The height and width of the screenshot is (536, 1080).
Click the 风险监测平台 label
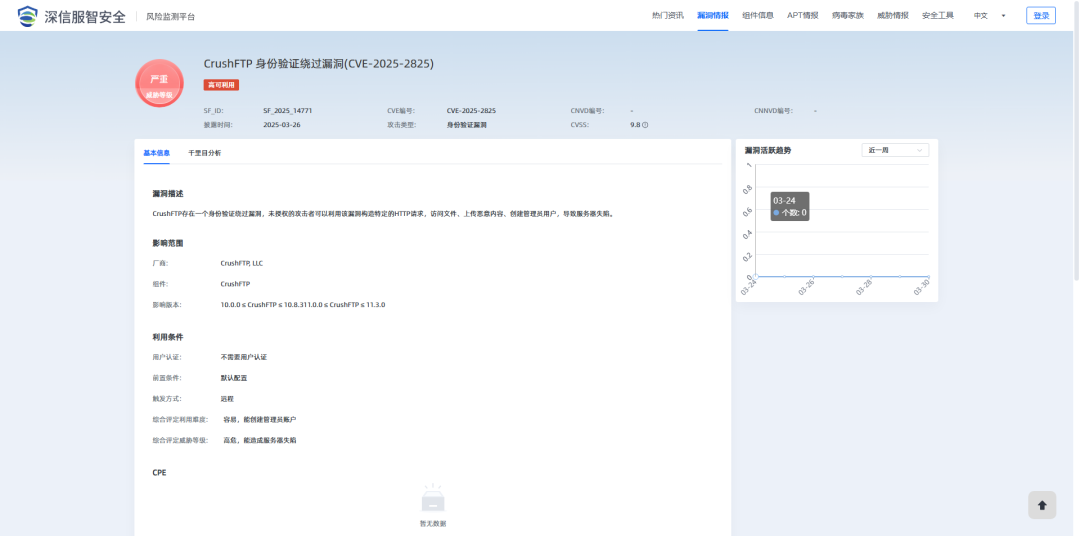(x=170, y=17)
